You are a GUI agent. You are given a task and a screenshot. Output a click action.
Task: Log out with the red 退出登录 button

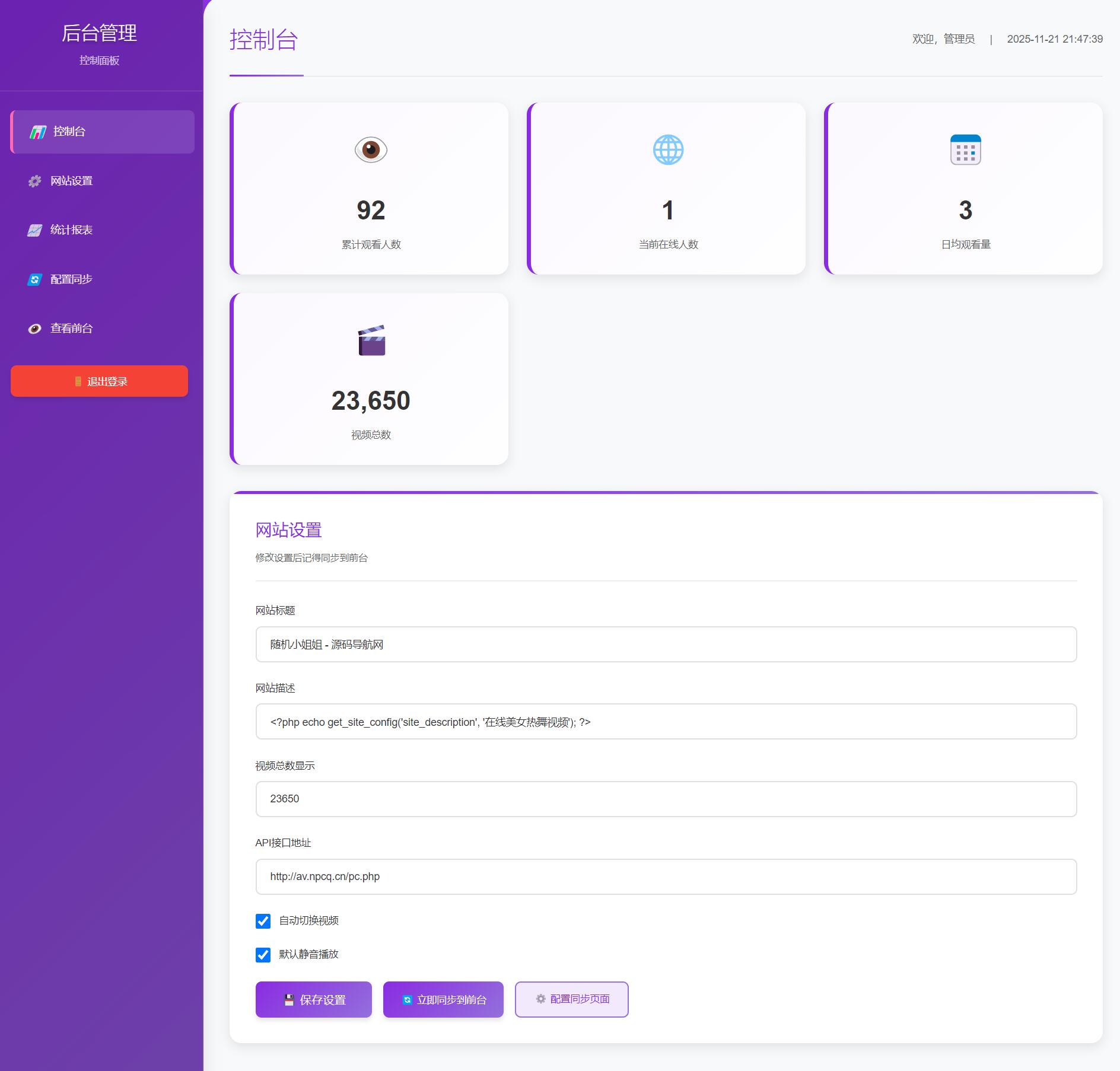click(x=99, y=381)
